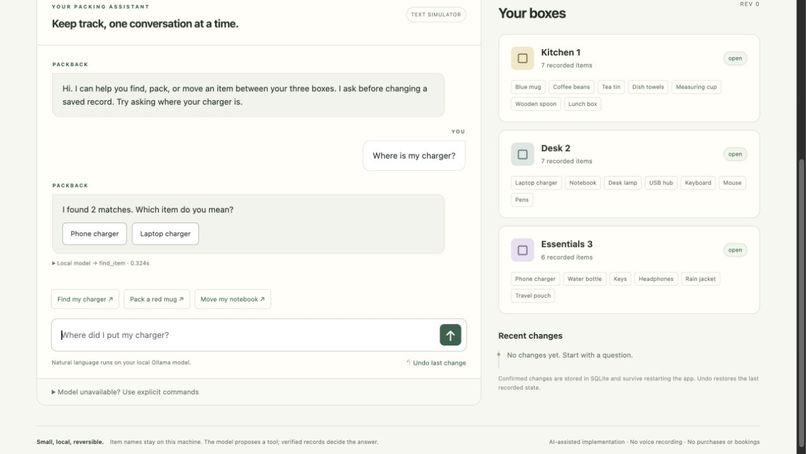Select the Keyboard item tag

pyautogui.click(x=698, y=183)
